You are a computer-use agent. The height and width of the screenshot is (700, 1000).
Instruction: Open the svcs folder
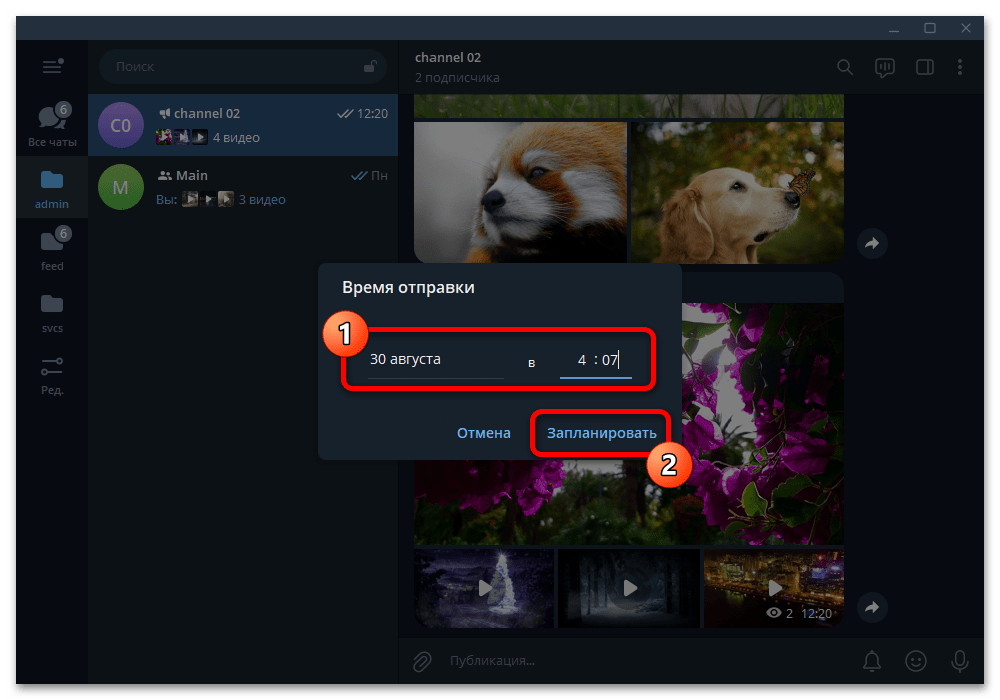(52, 312)
